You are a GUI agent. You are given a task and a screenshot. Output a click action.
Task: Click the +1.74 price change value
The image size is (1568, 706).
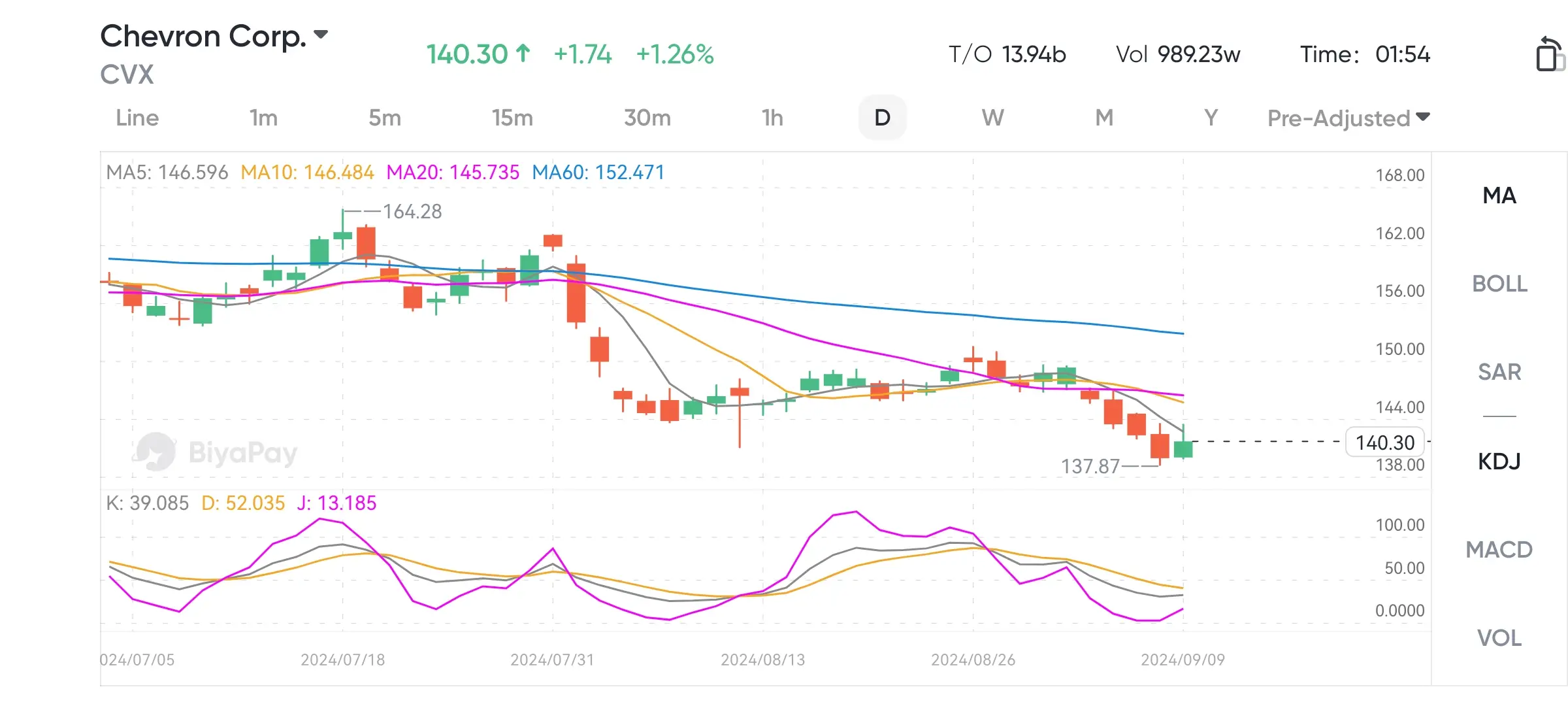[583, 54]
